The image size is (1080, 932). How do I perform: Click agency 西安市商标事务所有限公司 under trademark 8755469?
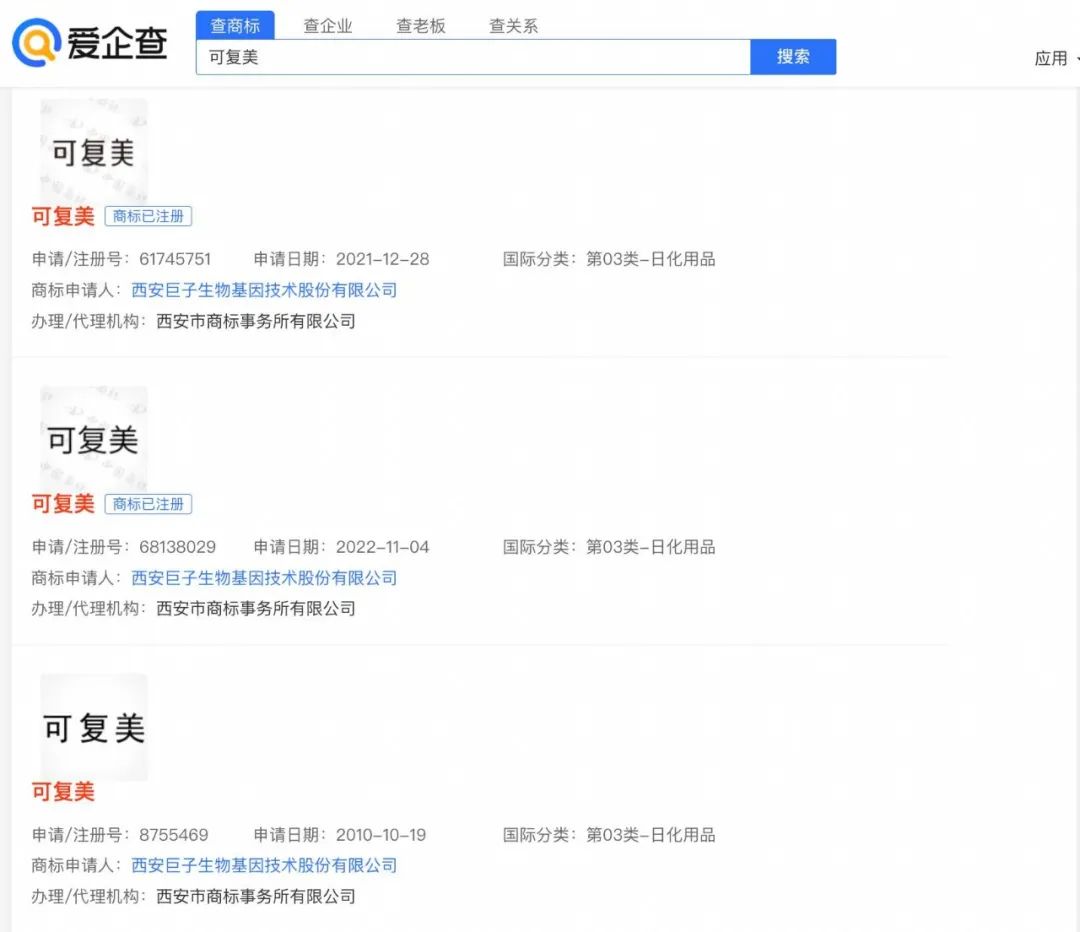point(256,896)
